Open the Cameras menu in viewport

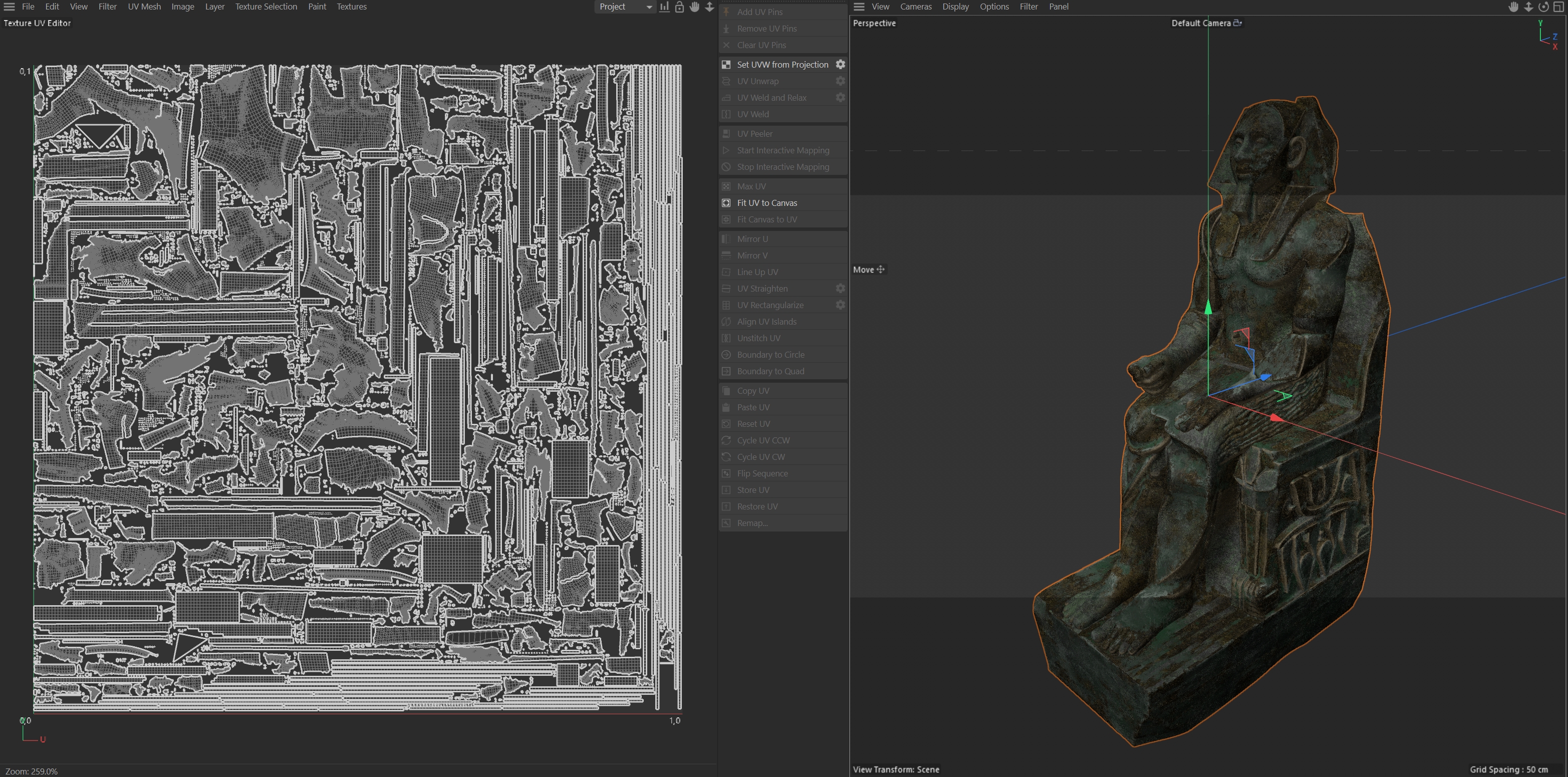click(915, 7)
